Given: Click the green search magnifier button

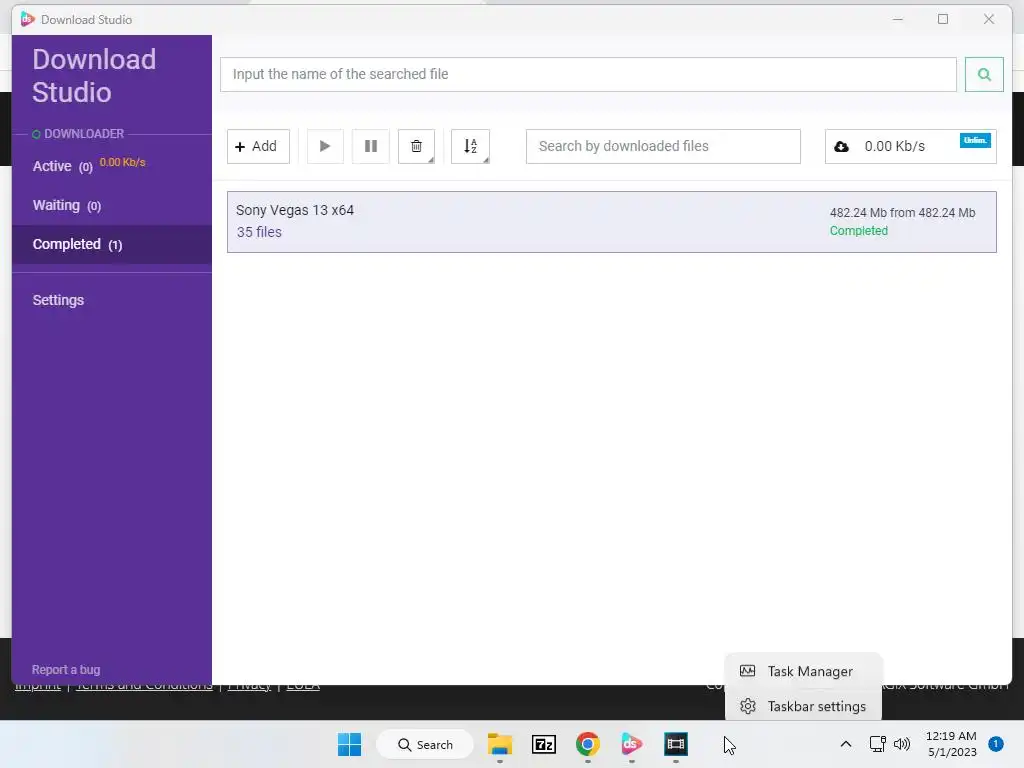Looking at the screenshot, I should point(984,74).
